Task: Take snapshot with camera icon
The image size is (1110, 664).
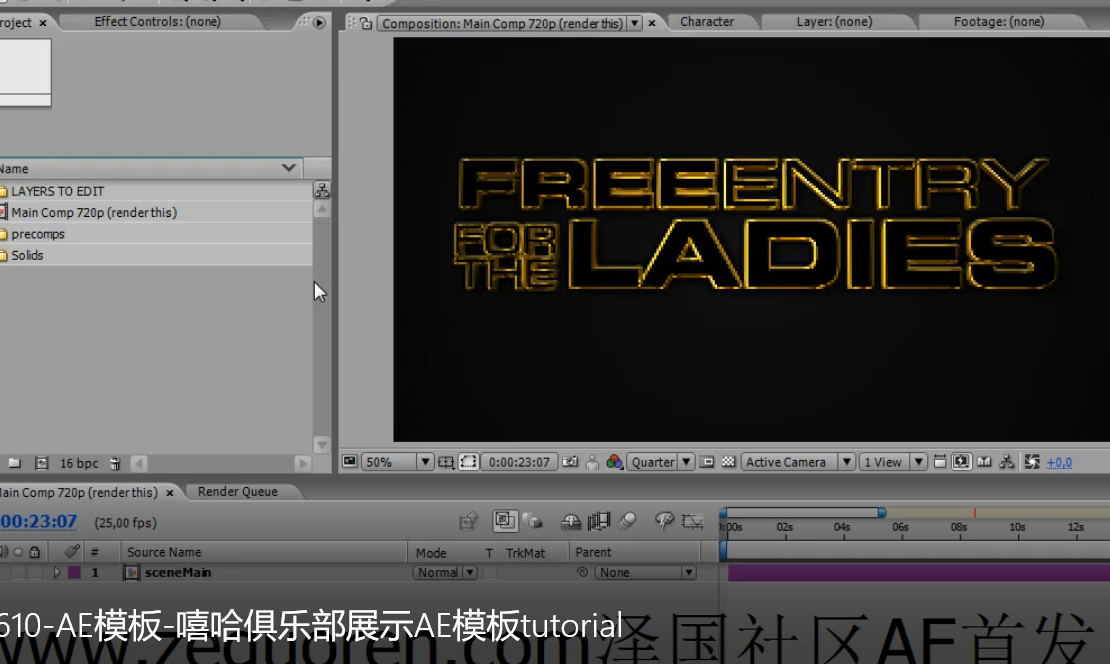Action: tap(570, 462)
